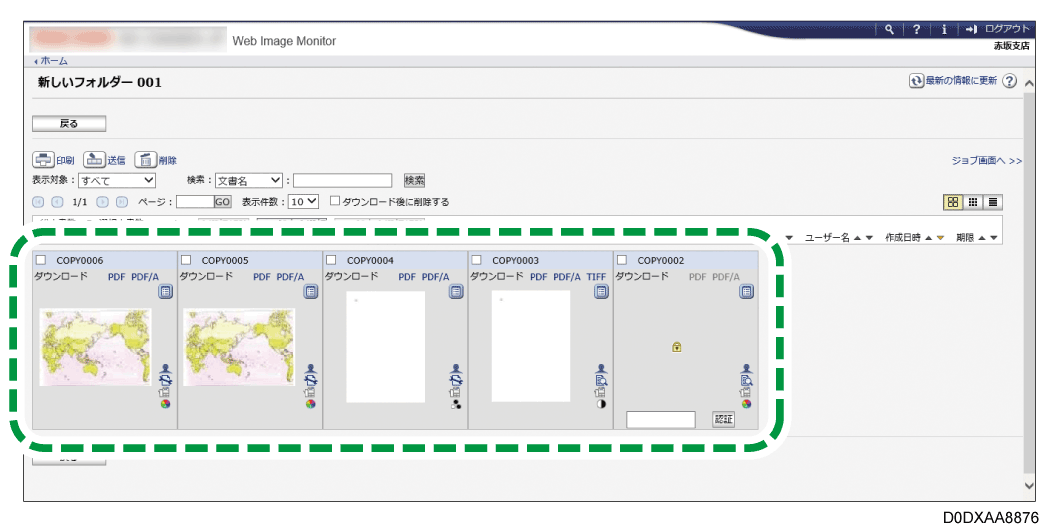
Task: Tick the COPY0006 document checkbox
Action: (x=41, y=261)
